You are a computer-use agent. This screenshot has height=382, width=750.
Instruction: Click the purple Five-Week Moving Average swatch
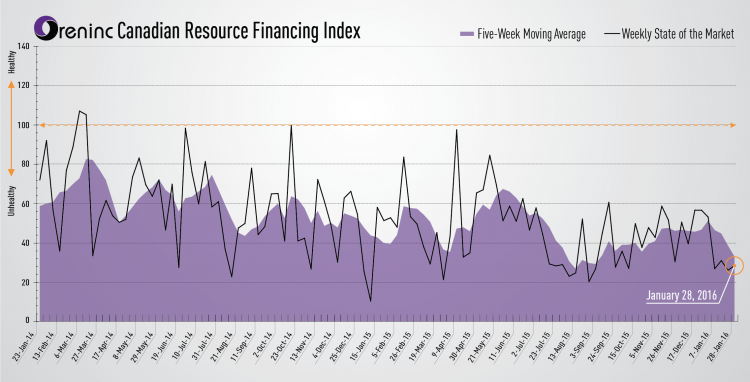click(467, 34)
